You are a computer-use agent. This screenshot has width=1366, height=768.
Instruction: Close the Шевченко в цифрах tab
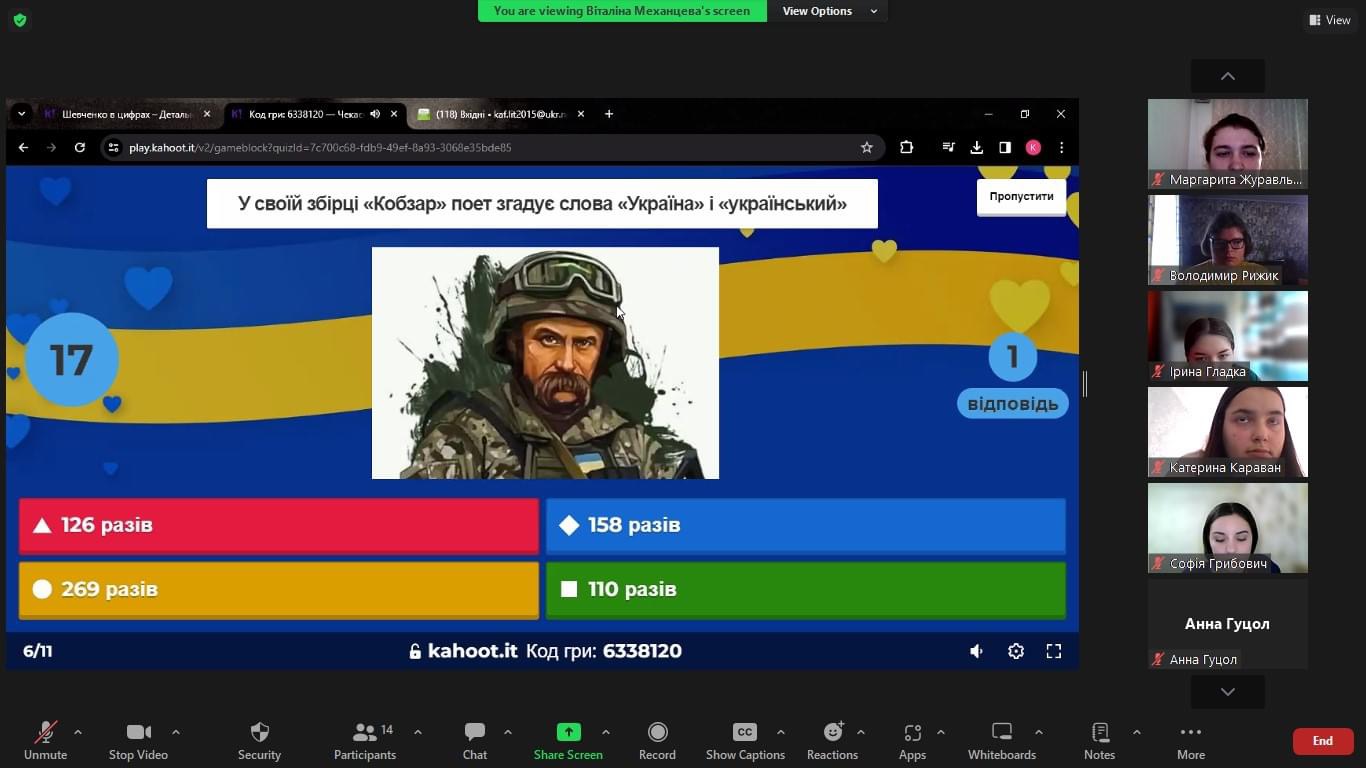[207, 114]
